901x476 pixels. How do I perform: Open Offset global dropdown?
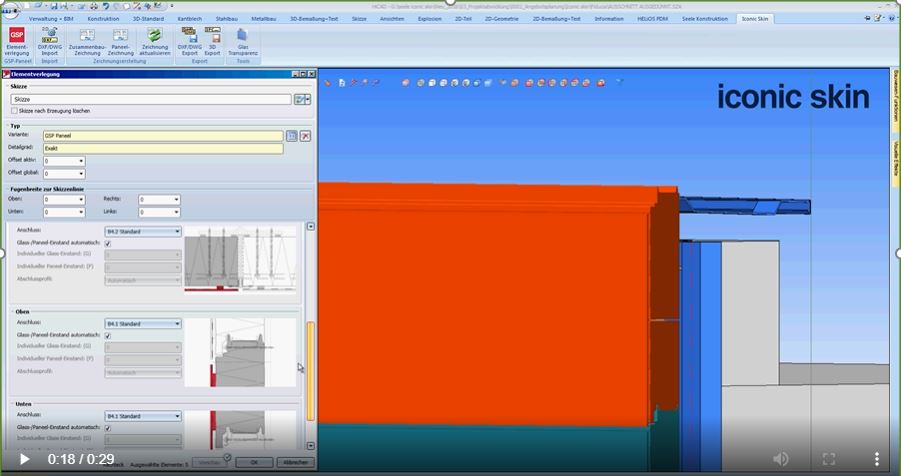point(81,174)
